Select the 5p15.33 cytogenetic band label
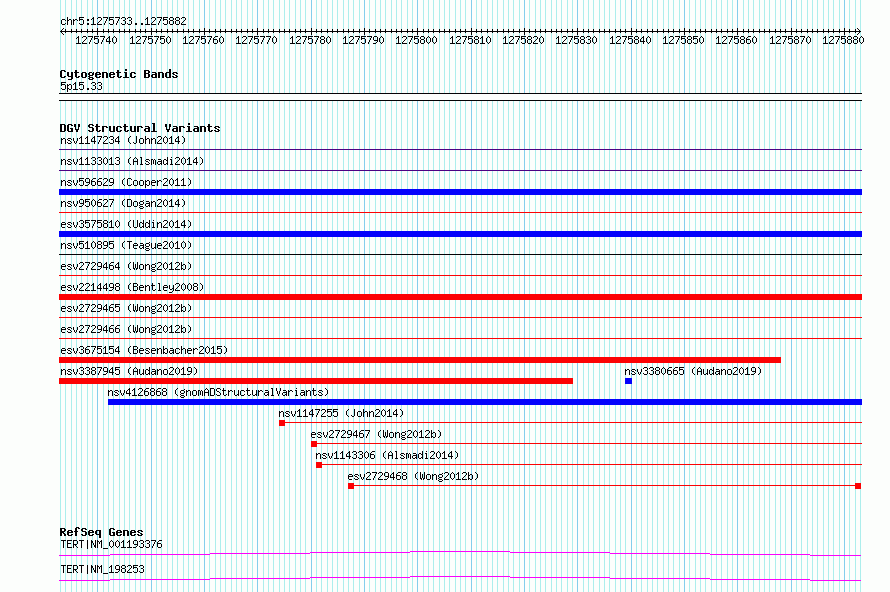 point(81,86)
